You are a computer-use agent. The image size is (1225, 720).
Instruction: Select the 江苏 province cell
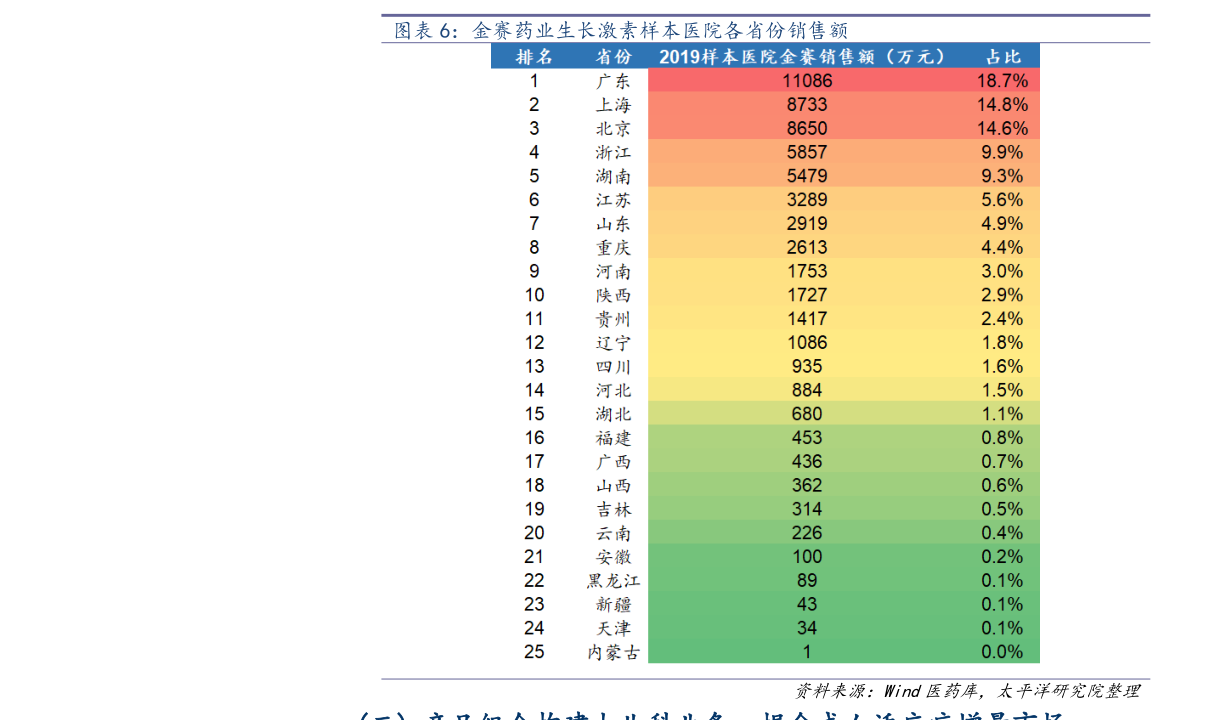[613, 200]
